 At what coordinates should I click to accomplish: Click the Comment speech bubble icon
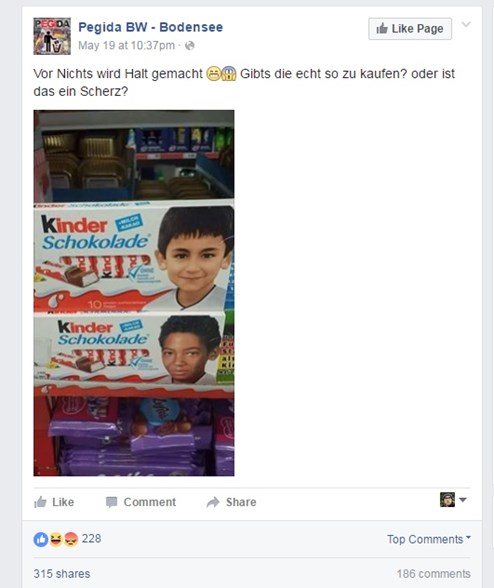coord(111,502)
